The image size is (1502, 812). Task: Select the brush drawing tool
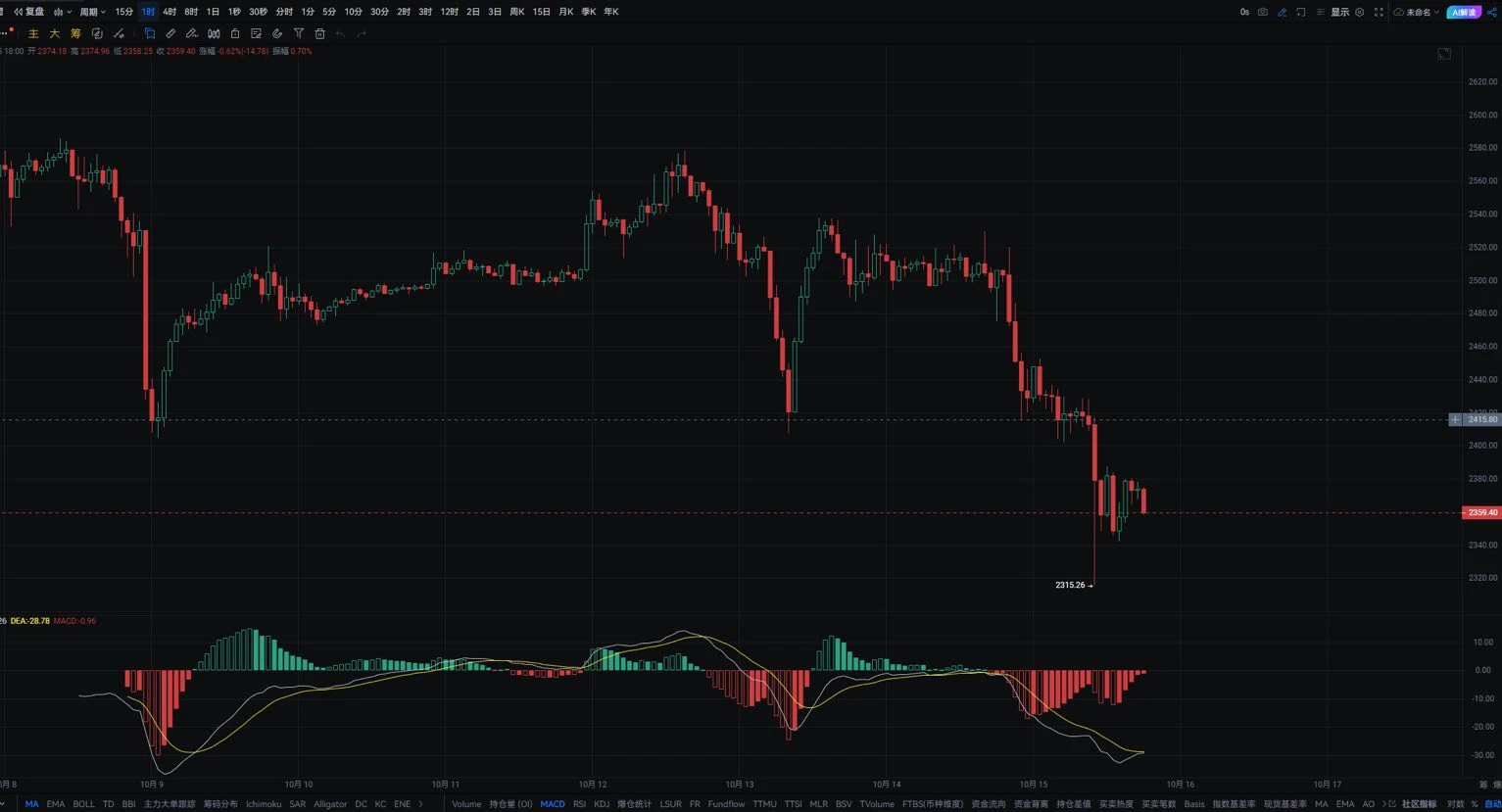pyautogui.click(x=192, y=33)
